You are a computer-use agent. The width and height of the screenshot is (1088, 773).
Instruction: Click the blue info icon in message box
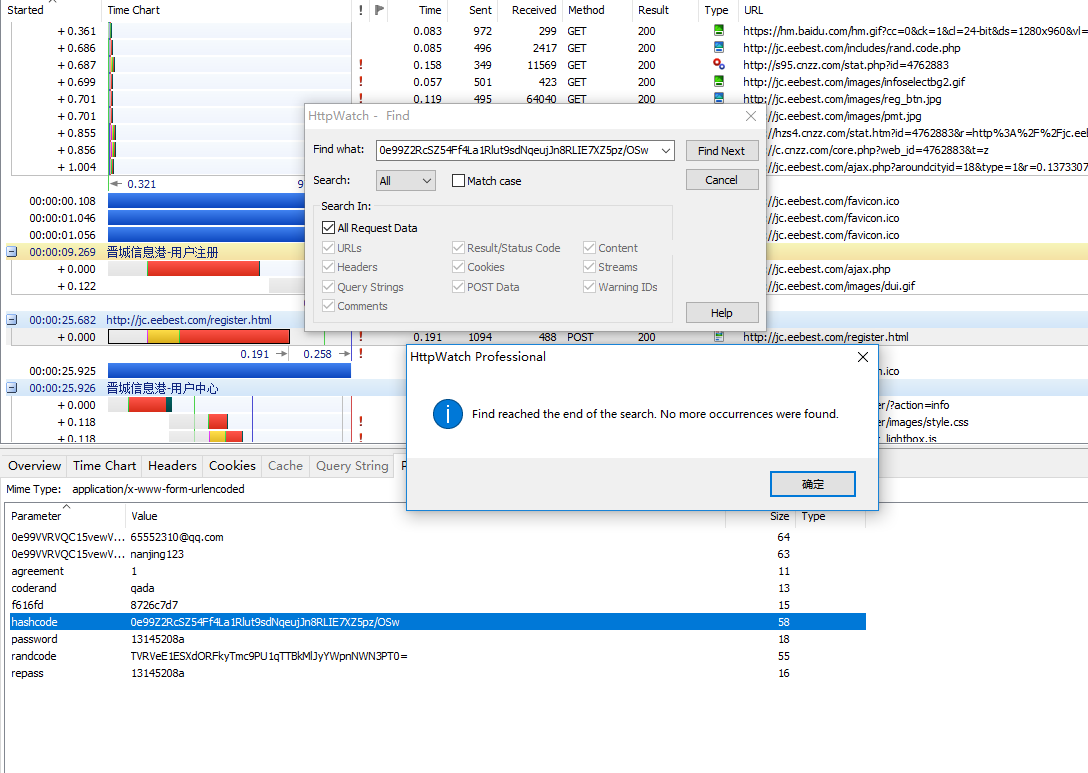[447, 414]
